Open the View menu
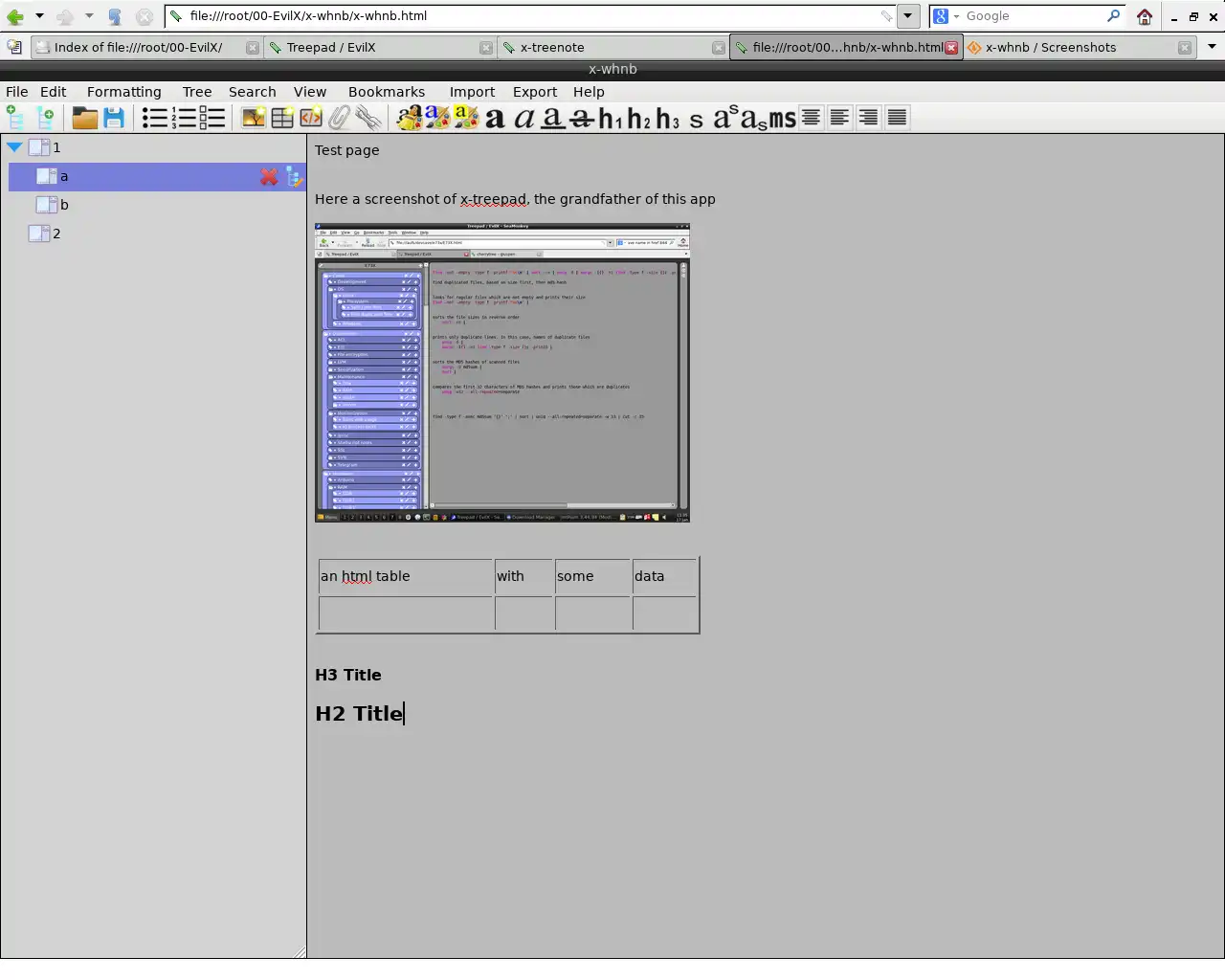1225x980 pixels. [x=310, y=92]
